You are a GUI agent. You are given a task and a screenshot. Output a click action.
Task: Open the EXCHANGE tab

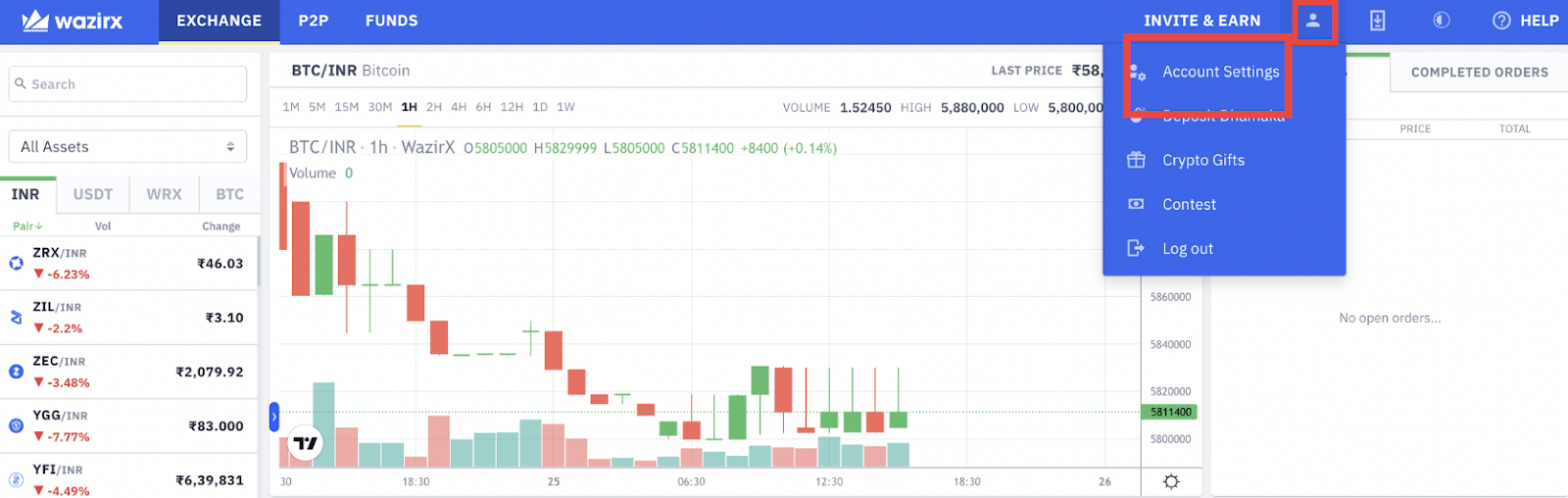coord(220,21)
